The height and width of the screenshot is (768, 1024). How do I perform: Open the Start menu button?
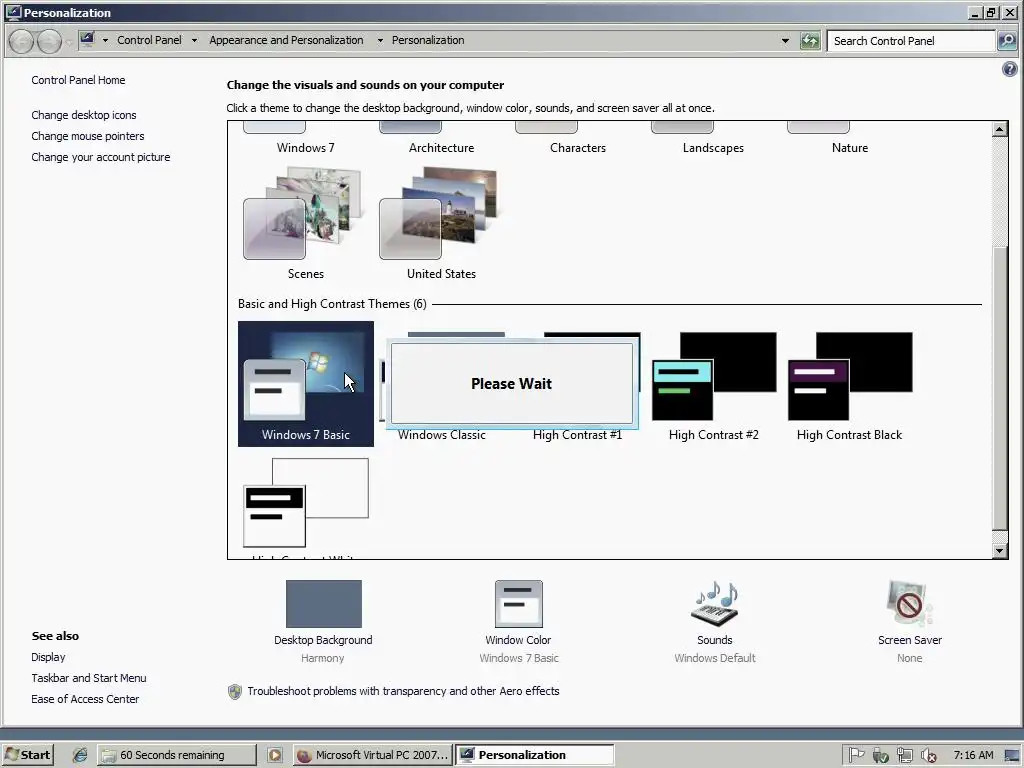click(27, 755)
